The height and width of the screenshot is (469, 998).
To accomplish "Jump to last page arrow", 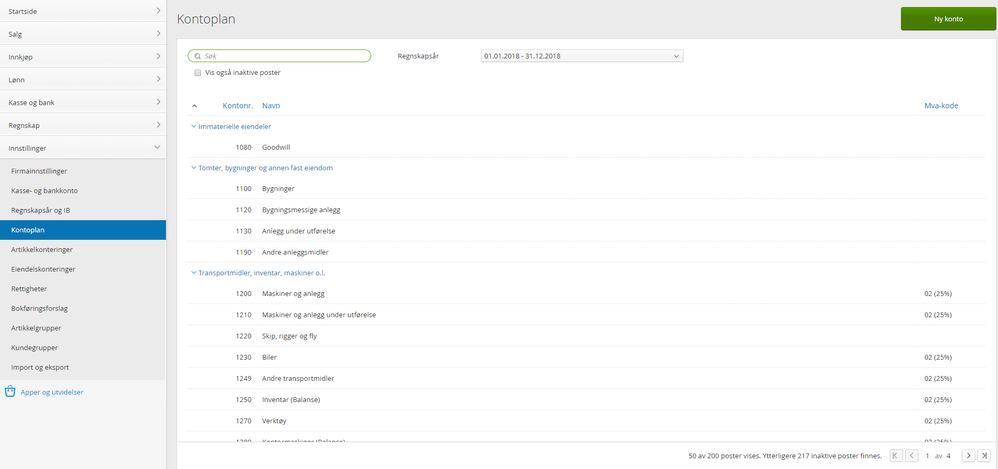I will 985,455.
